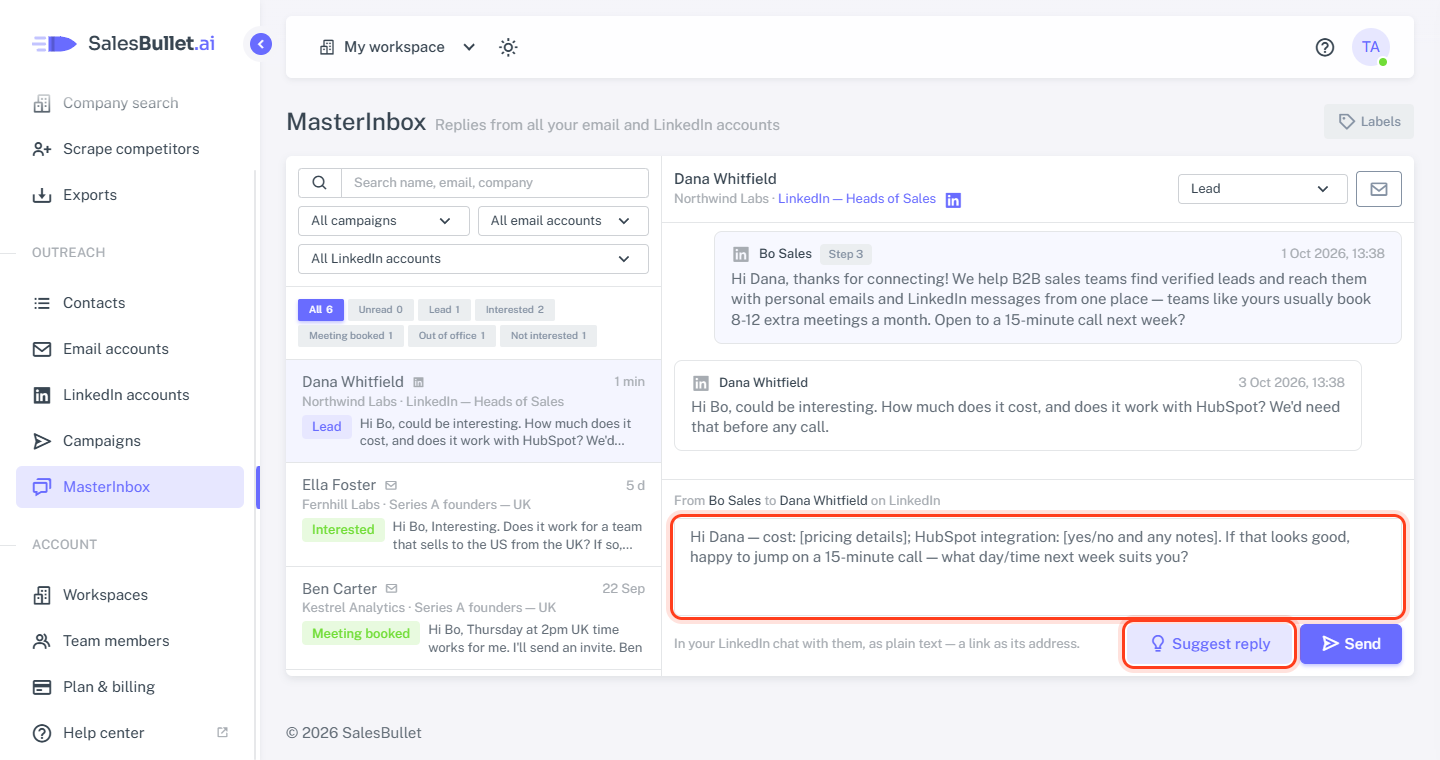Open the All LinkedIn accounts dropdown
The width and height of the screenshot is (1440, 760).
click(x=473, y=259)
